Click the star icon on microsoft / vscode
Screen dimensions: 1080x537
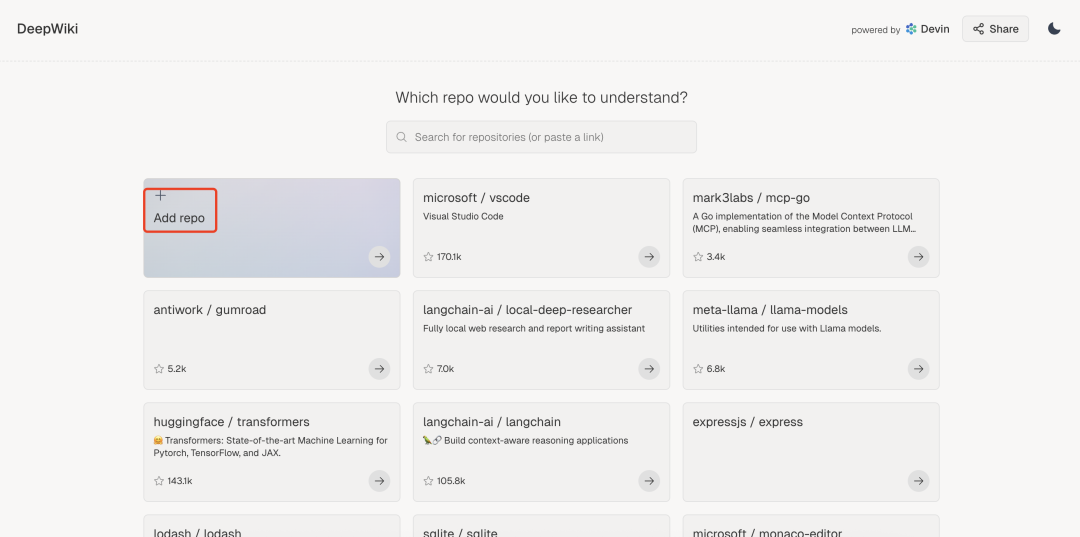tap(428, 257)
